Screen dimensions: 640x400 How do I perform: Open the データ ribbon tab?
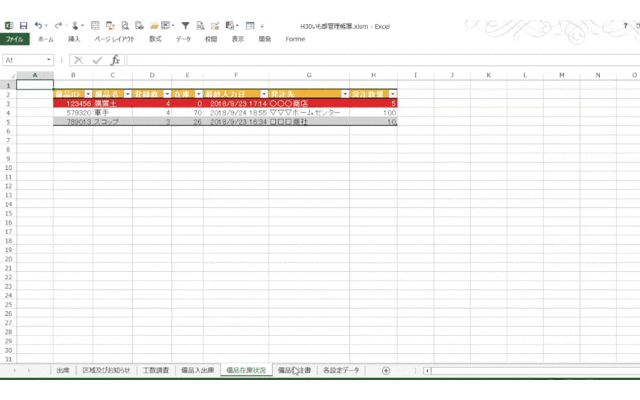pos(183,39)
